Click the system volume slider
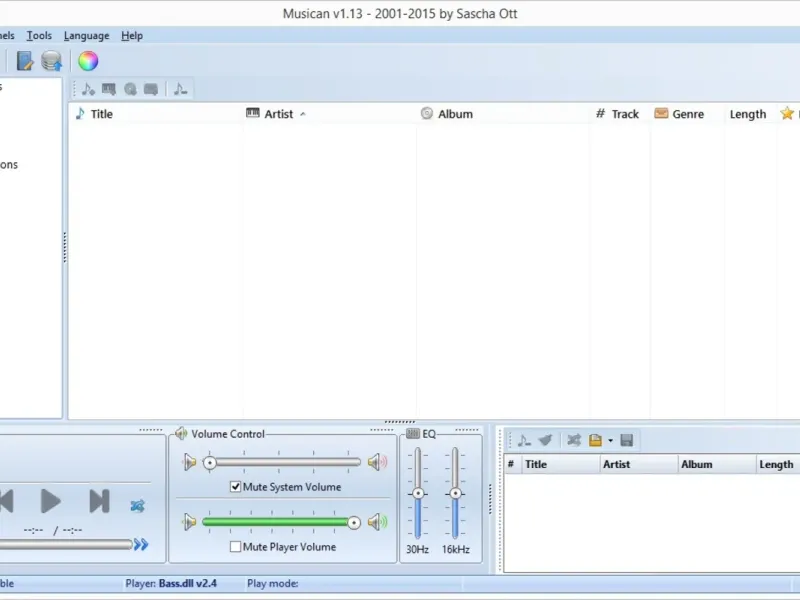The image size is (800, 600). [282, 463]
